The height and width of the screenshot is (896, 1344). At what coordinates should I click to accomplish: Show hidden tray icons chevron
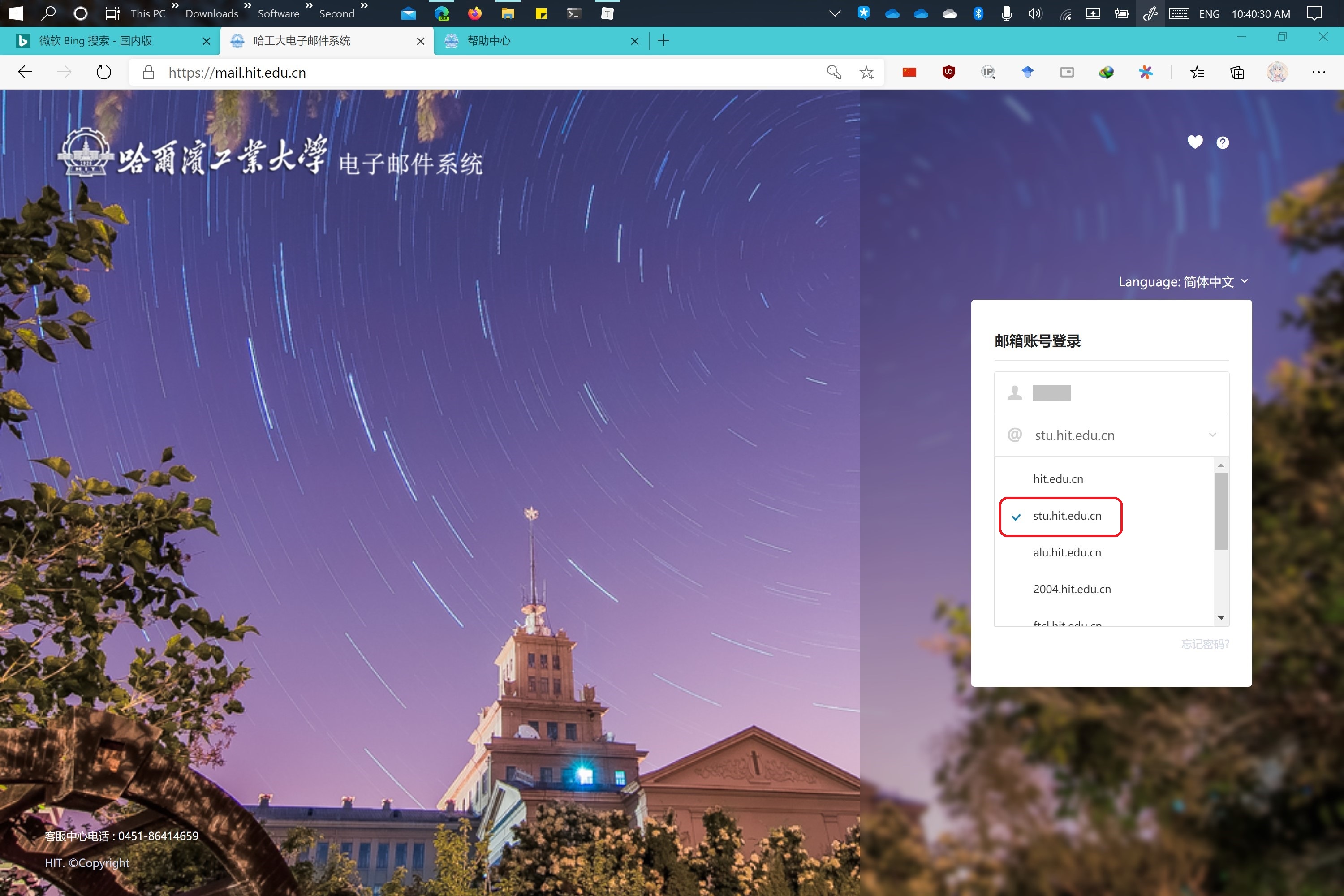(835, 14)
